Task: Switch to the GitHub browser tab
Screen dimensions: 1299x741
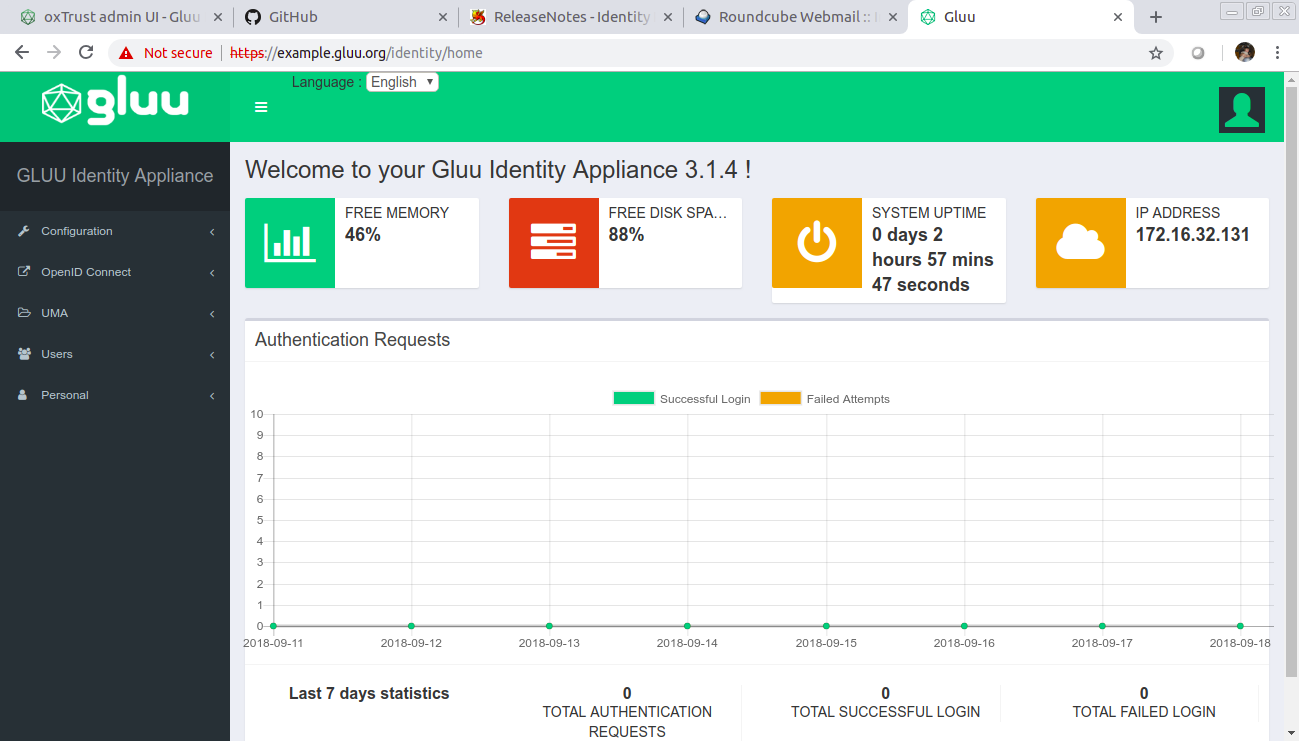Action: click(293, 17)
